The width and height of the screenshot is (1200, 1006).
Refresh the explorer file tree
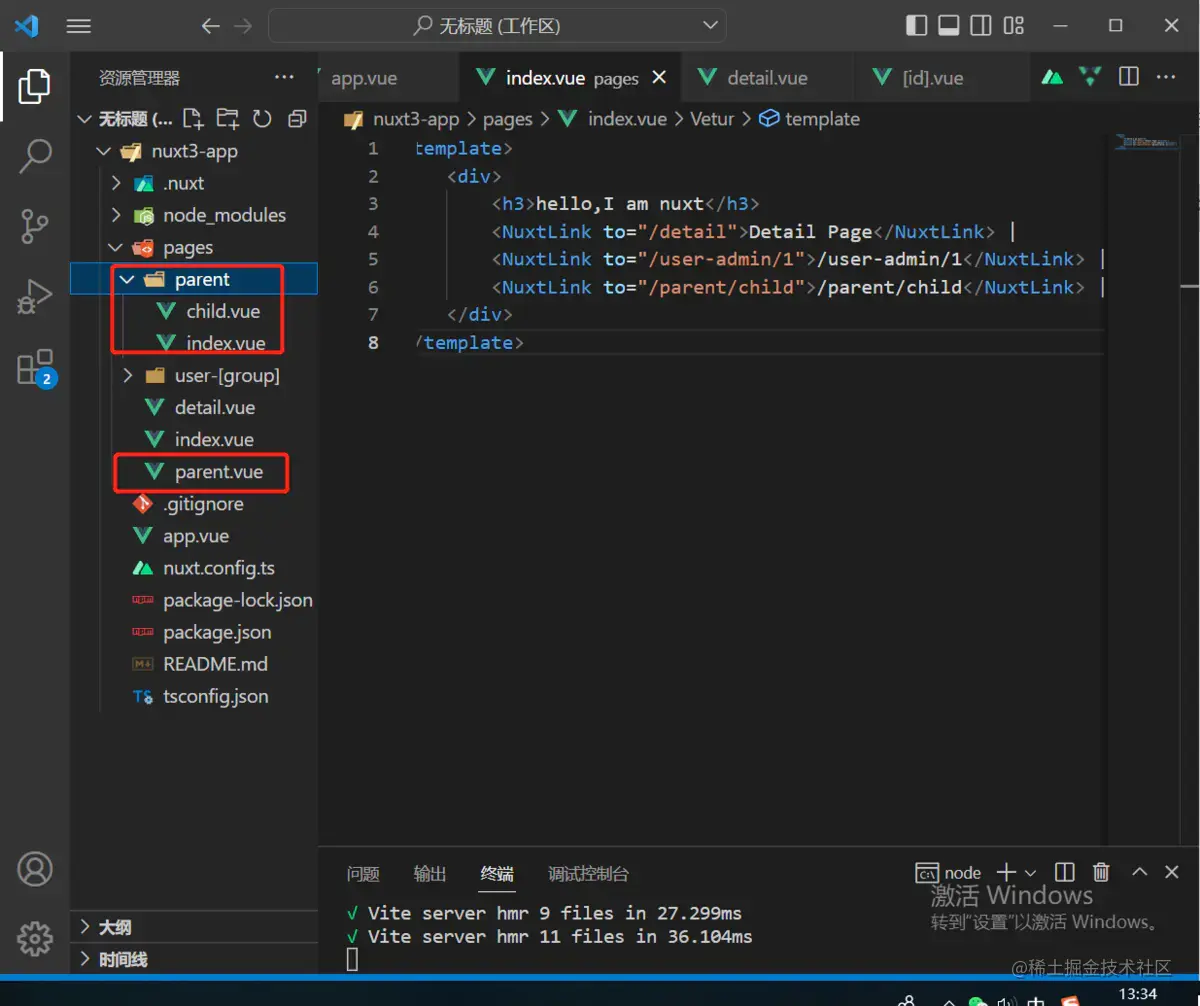pos(262,119)
